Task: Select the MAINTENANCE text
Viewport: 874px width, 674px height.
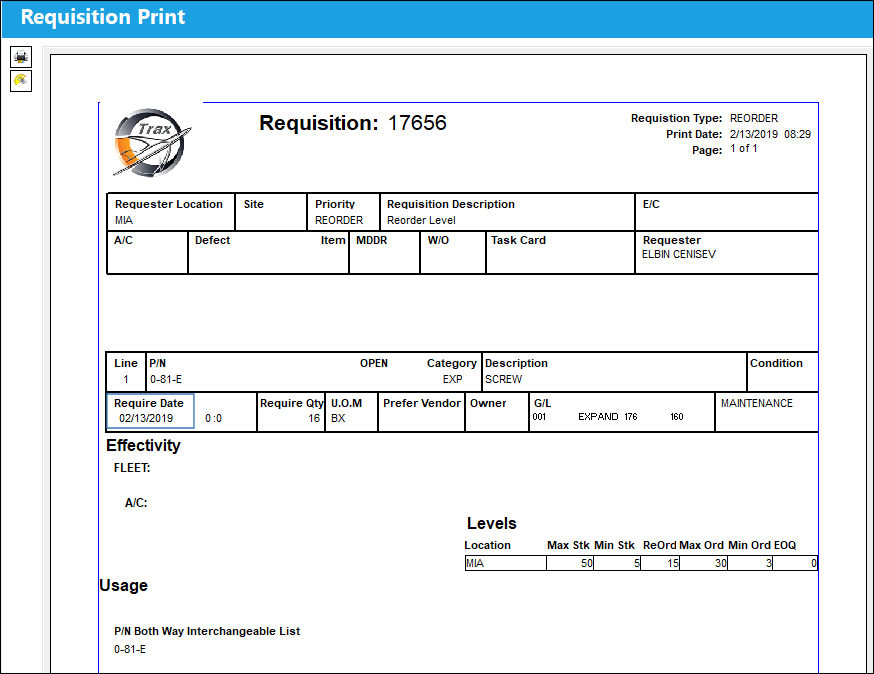Action: (756, 403)
